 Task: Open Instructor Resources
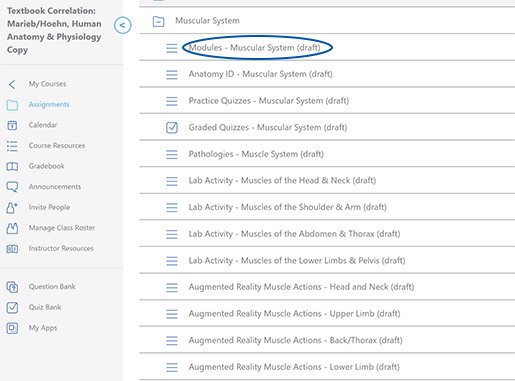pos(61,248)
